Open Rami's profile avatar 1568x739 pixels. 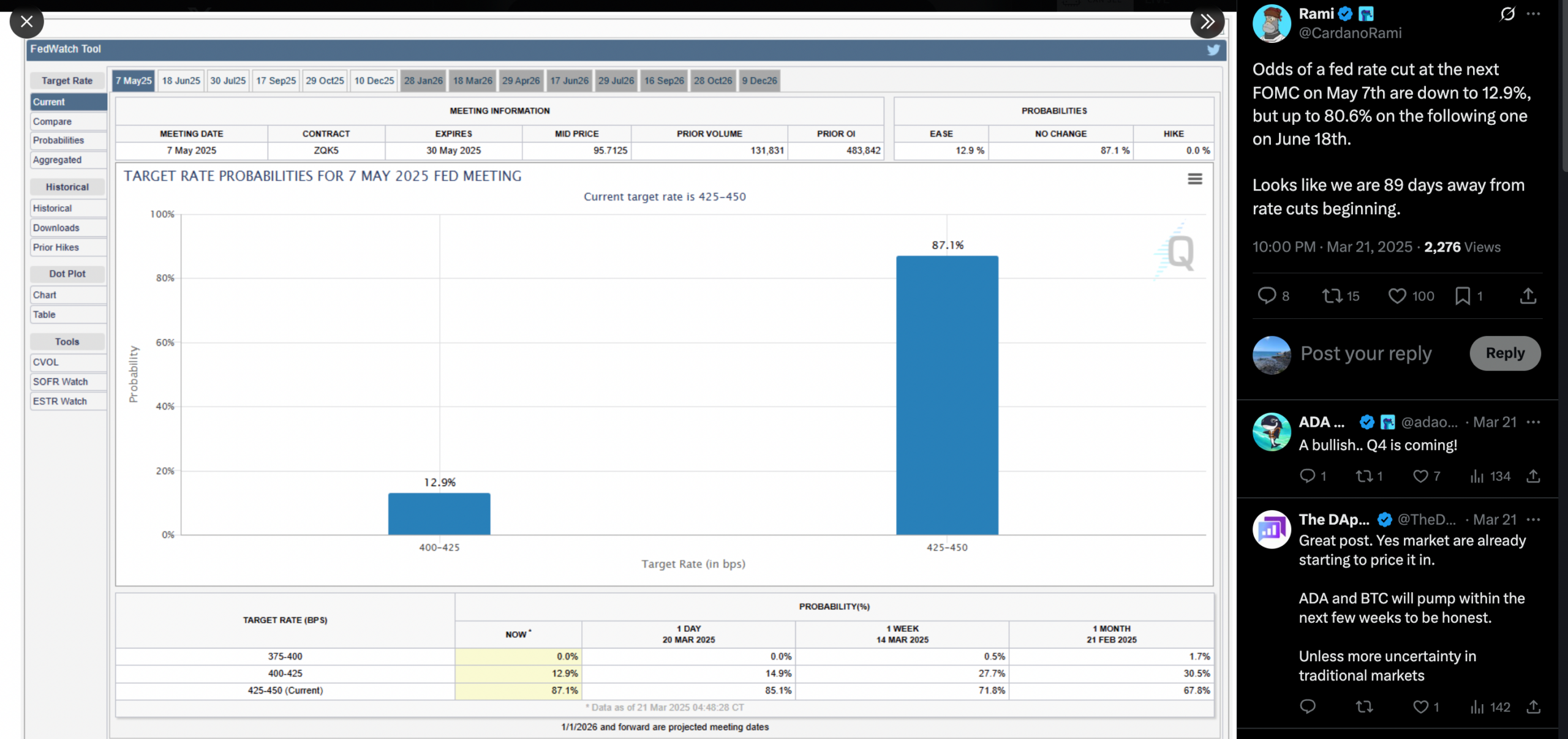pos(1272,23)
